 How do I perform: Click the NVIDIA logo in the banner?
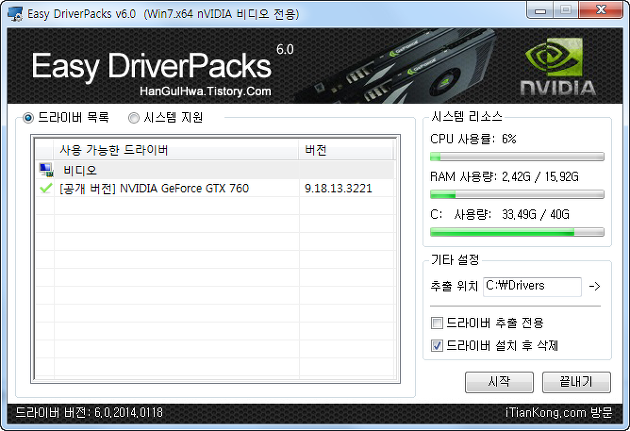[x=558, y=67]
